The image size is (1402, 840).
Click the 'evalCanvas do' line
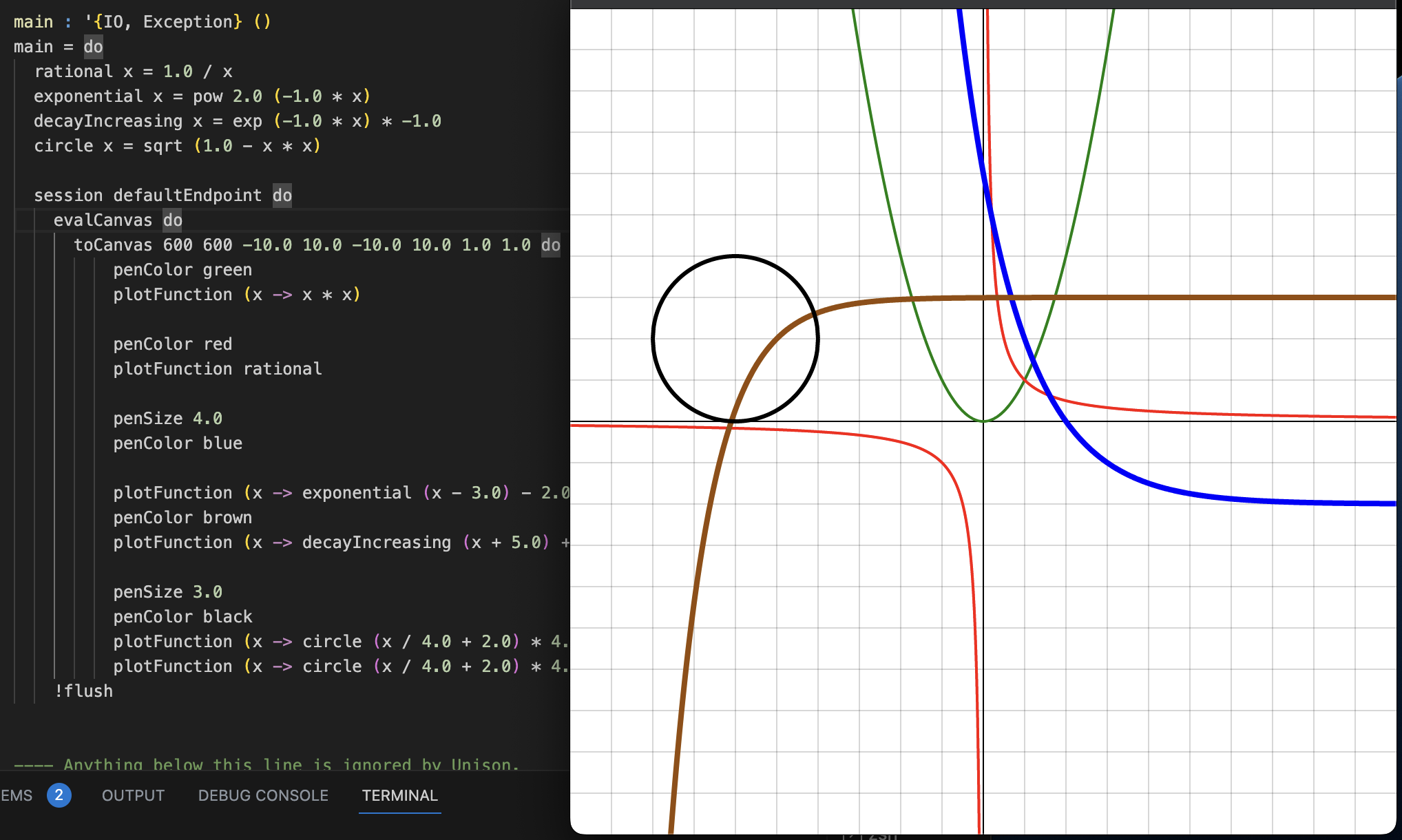click(118, 220)
